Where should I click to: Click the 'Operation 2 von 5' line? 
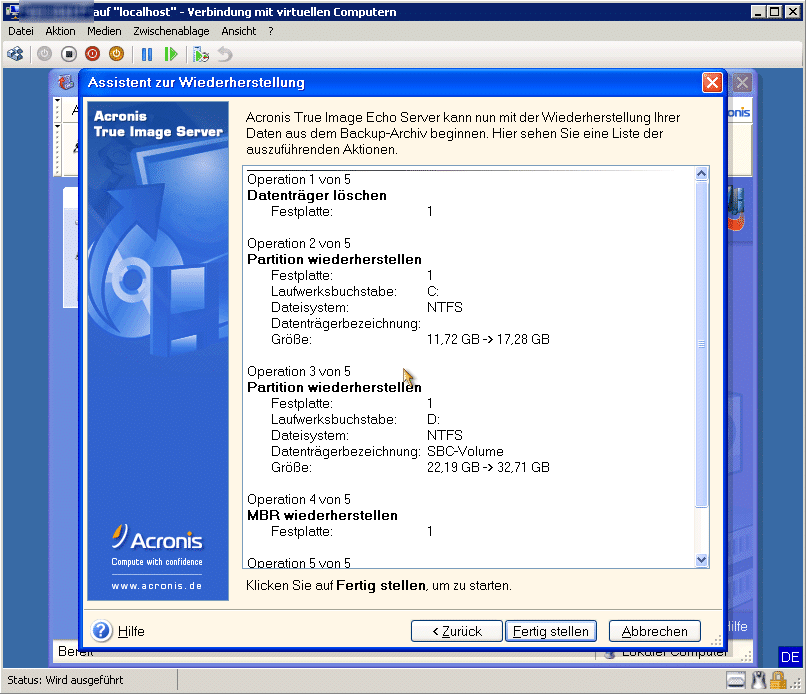click(299, 243)
